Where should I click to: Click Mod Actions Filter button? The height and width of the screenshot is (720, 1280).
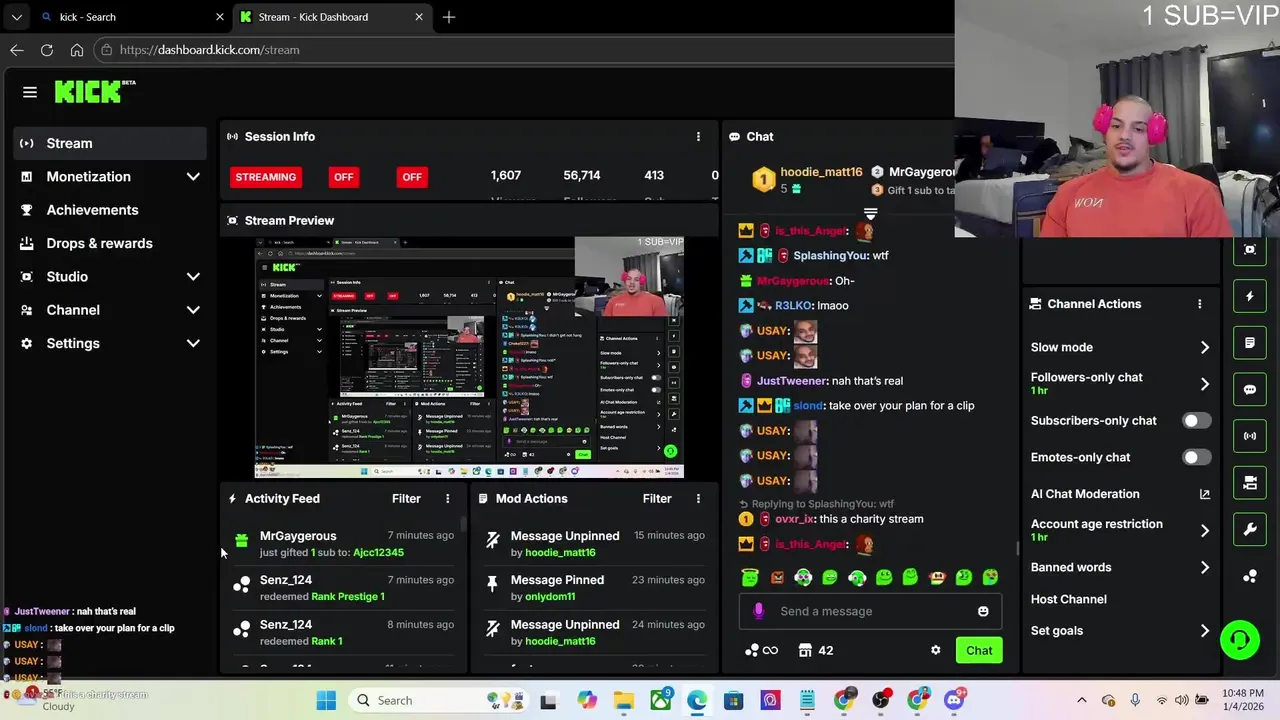pyautogui.click(x=657, y=499)
